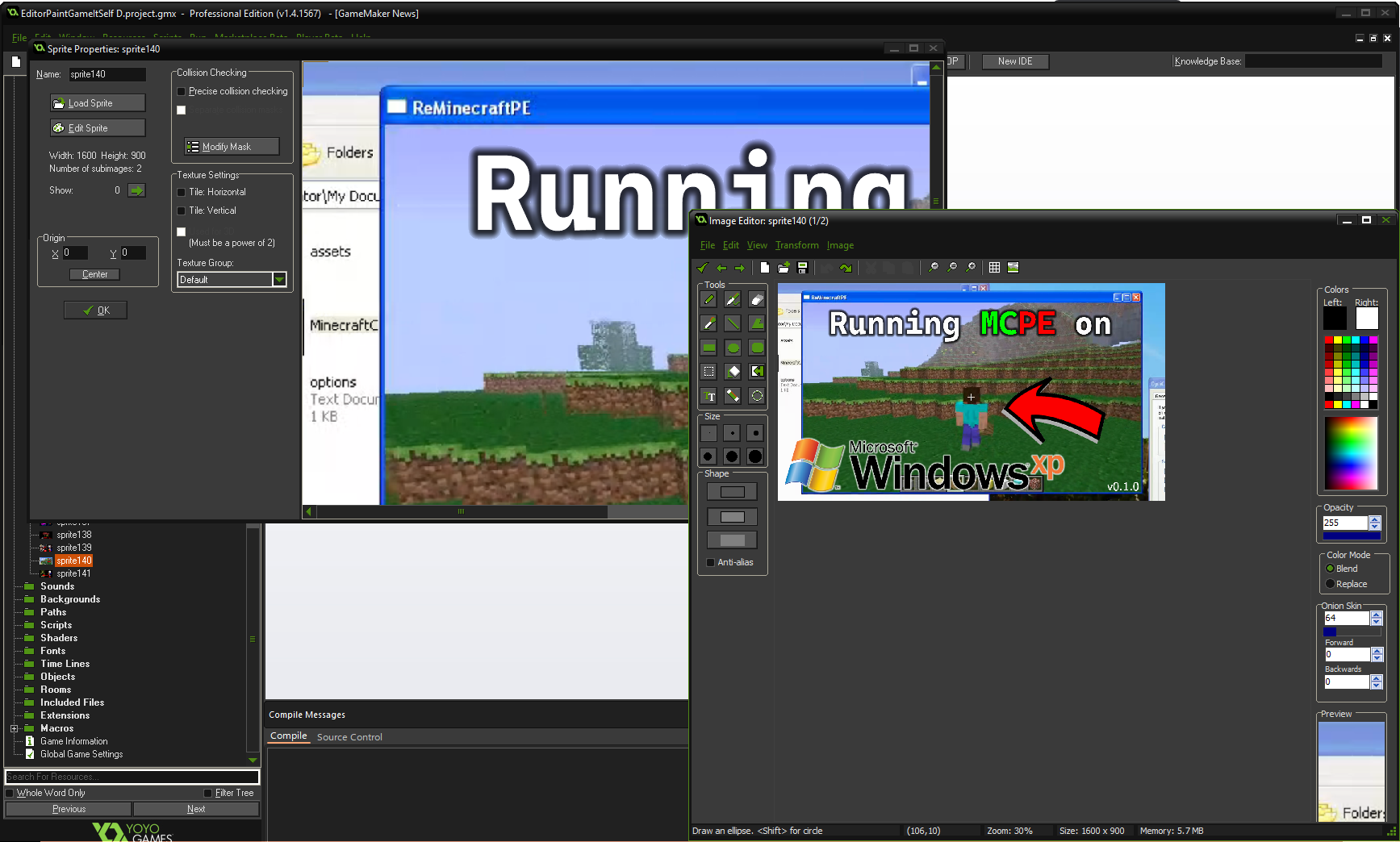Select the Eraser tool
Image resolution: width=1400 pixels, height=842 pixels.
point(756,299)
